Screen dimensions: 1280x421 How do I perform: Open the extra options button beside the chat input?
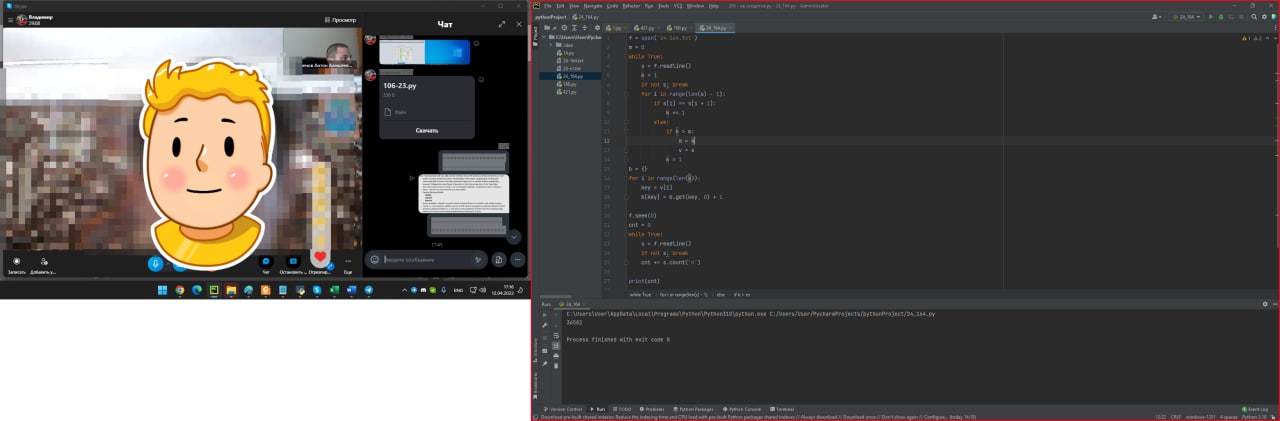pyautogui.click(x=517, y=259)
